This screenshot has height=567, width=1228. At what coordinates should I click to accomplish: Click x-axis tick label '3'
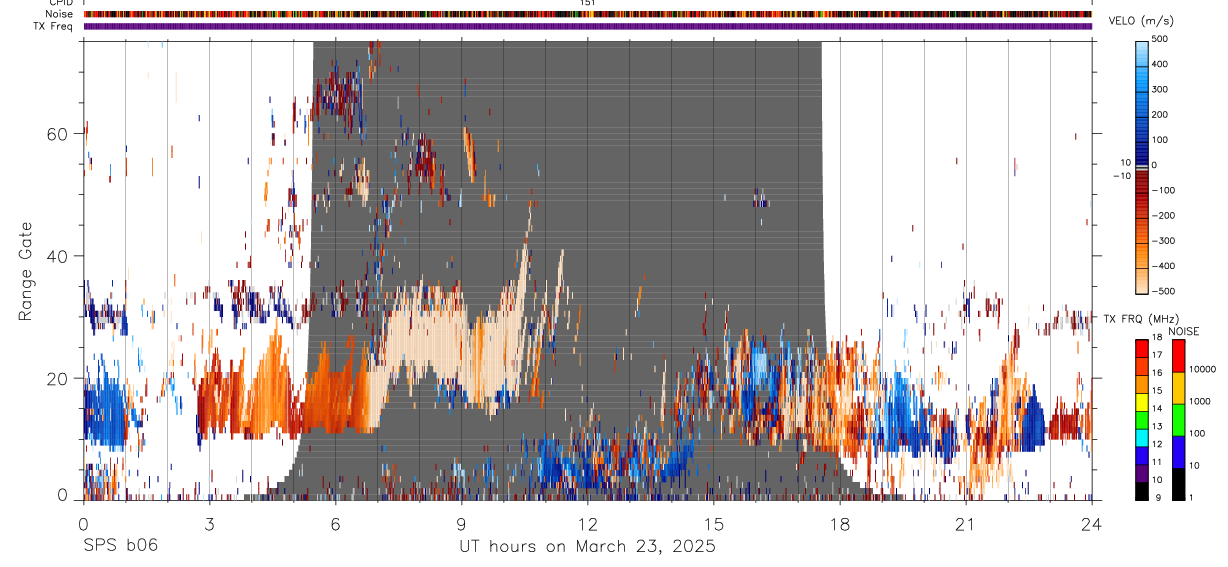tap(209, 524)
